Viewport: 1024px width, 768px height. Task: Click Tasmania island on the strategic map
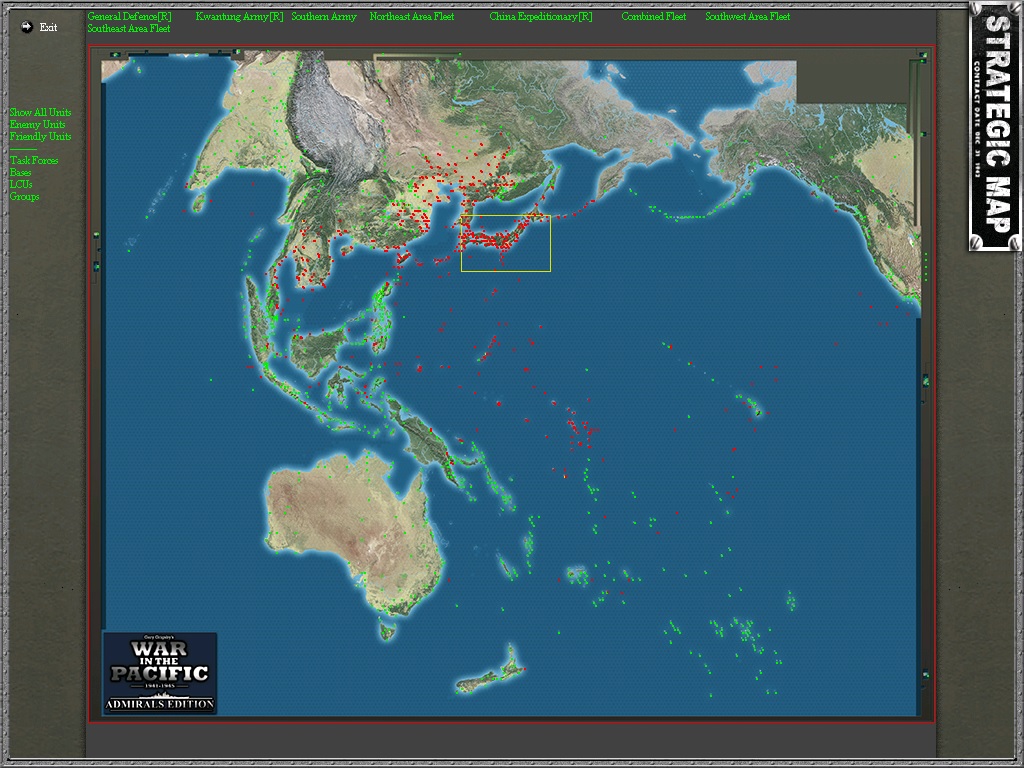[388, 631]
